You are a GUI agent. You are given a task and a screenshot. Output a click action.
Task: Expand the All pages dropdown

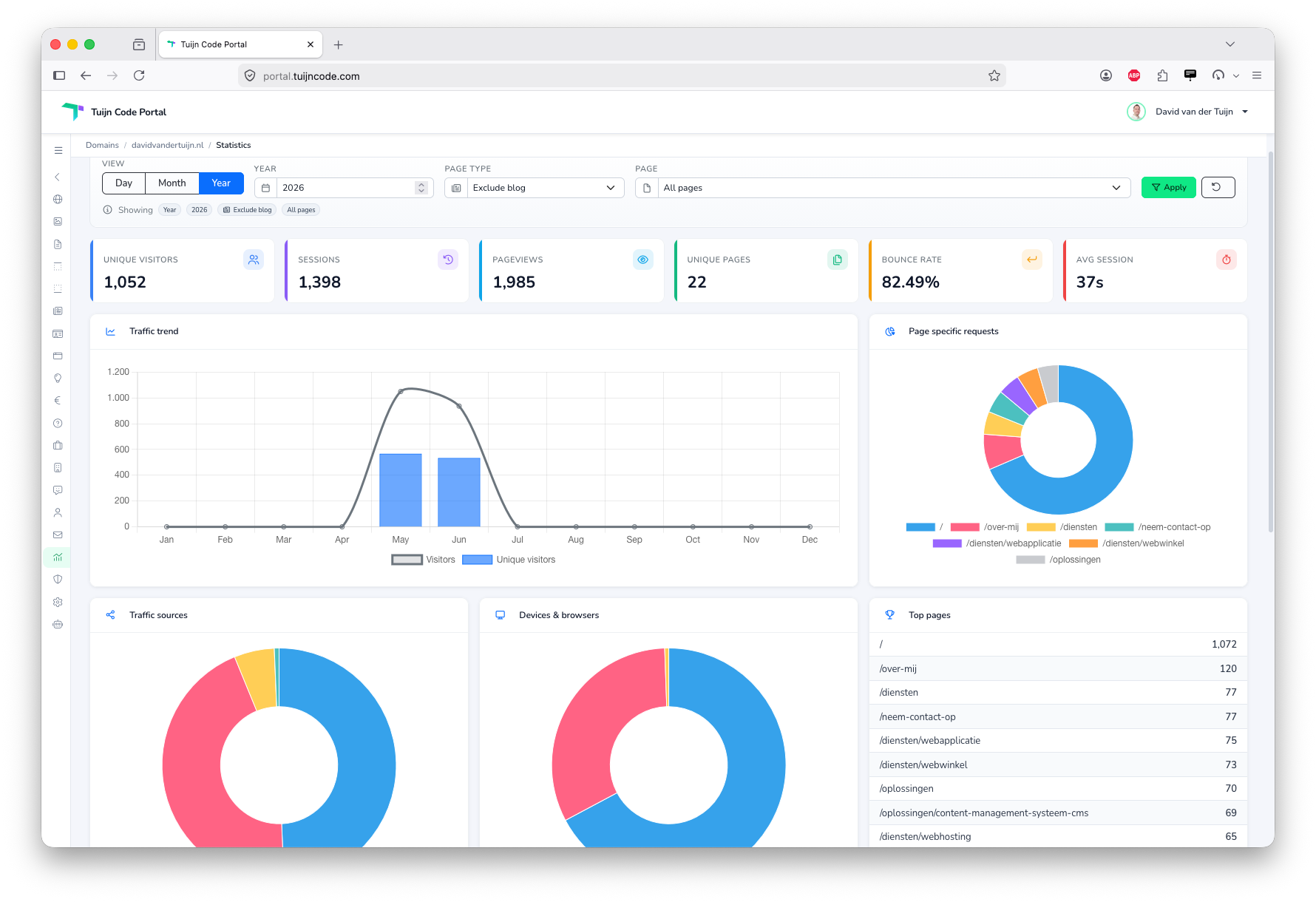click(883, 188)
